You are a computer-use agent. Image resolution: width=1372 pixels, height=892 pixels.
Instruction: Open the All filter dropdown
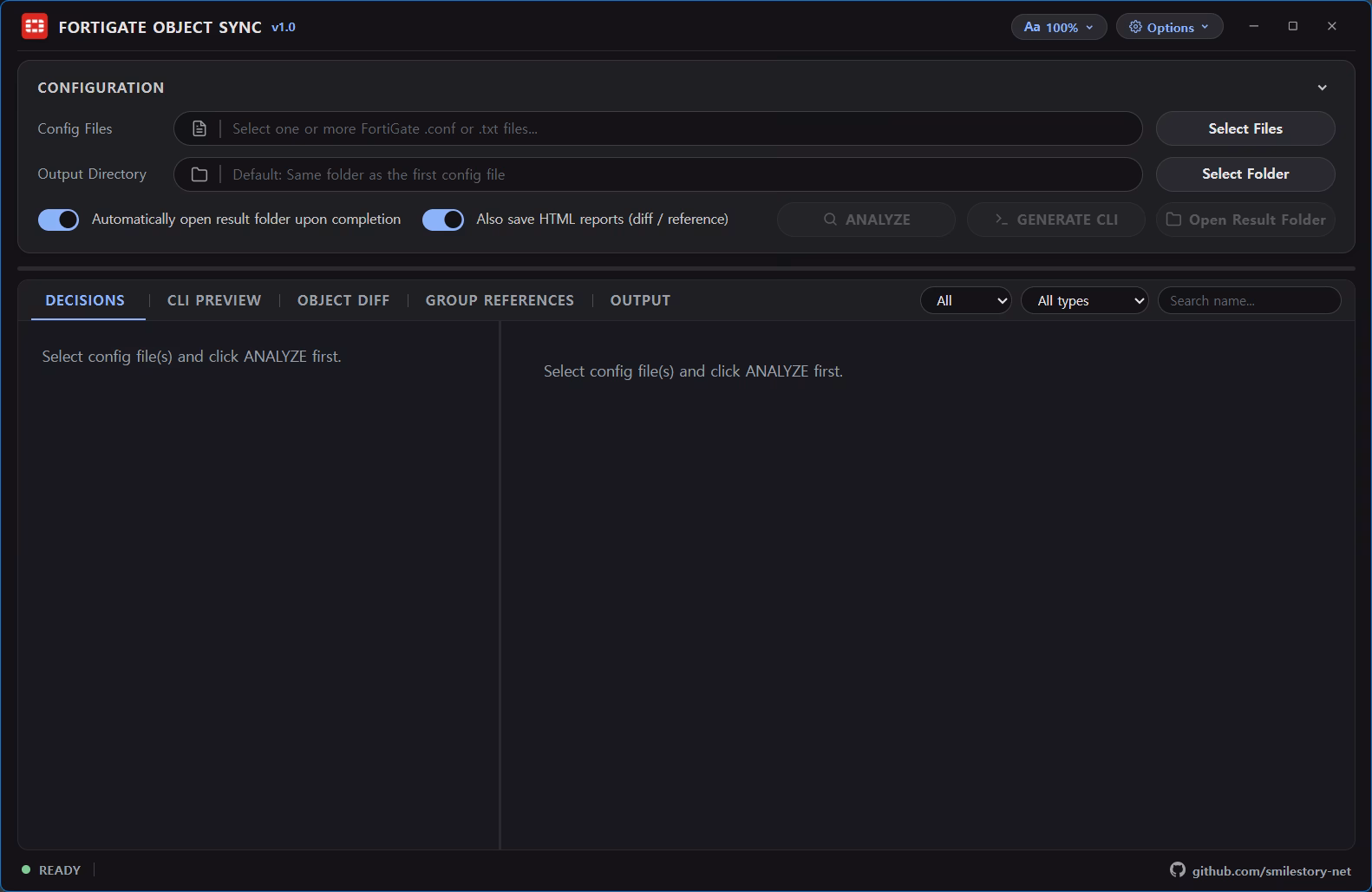click(x=965, y=300)
